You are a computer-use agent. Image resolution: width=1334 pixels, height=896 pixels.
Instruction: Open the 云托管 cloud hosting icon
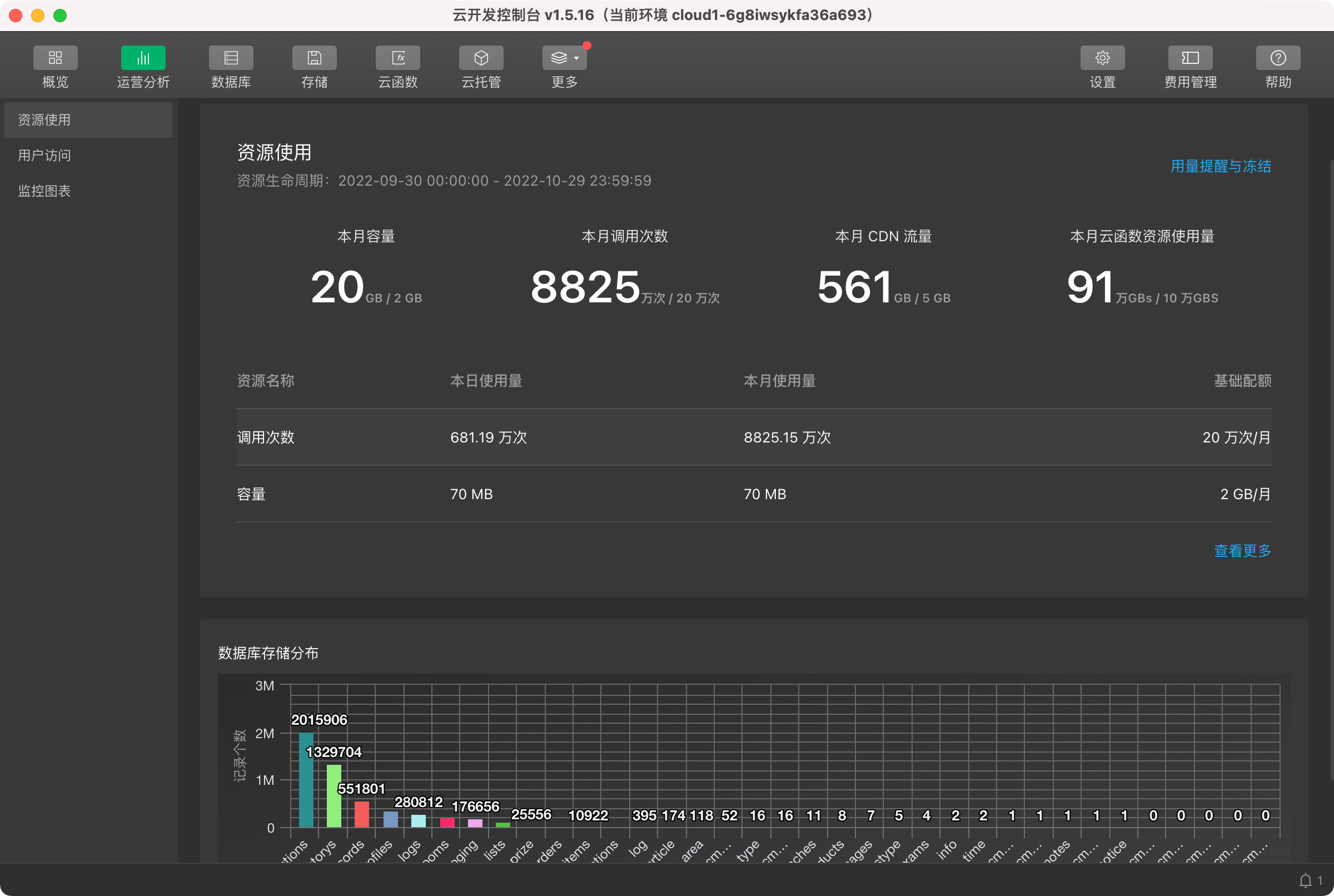[481, 58]
